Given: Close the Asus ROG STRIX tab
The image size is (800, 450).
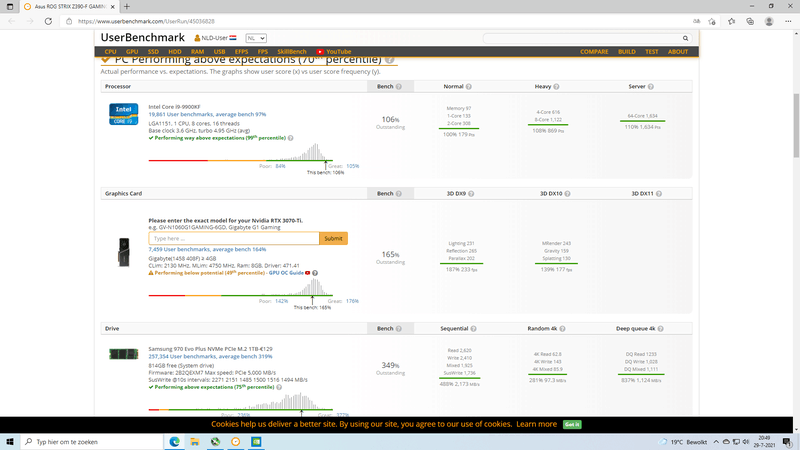Looking at the screenshot, I should (x=113, y=7).
